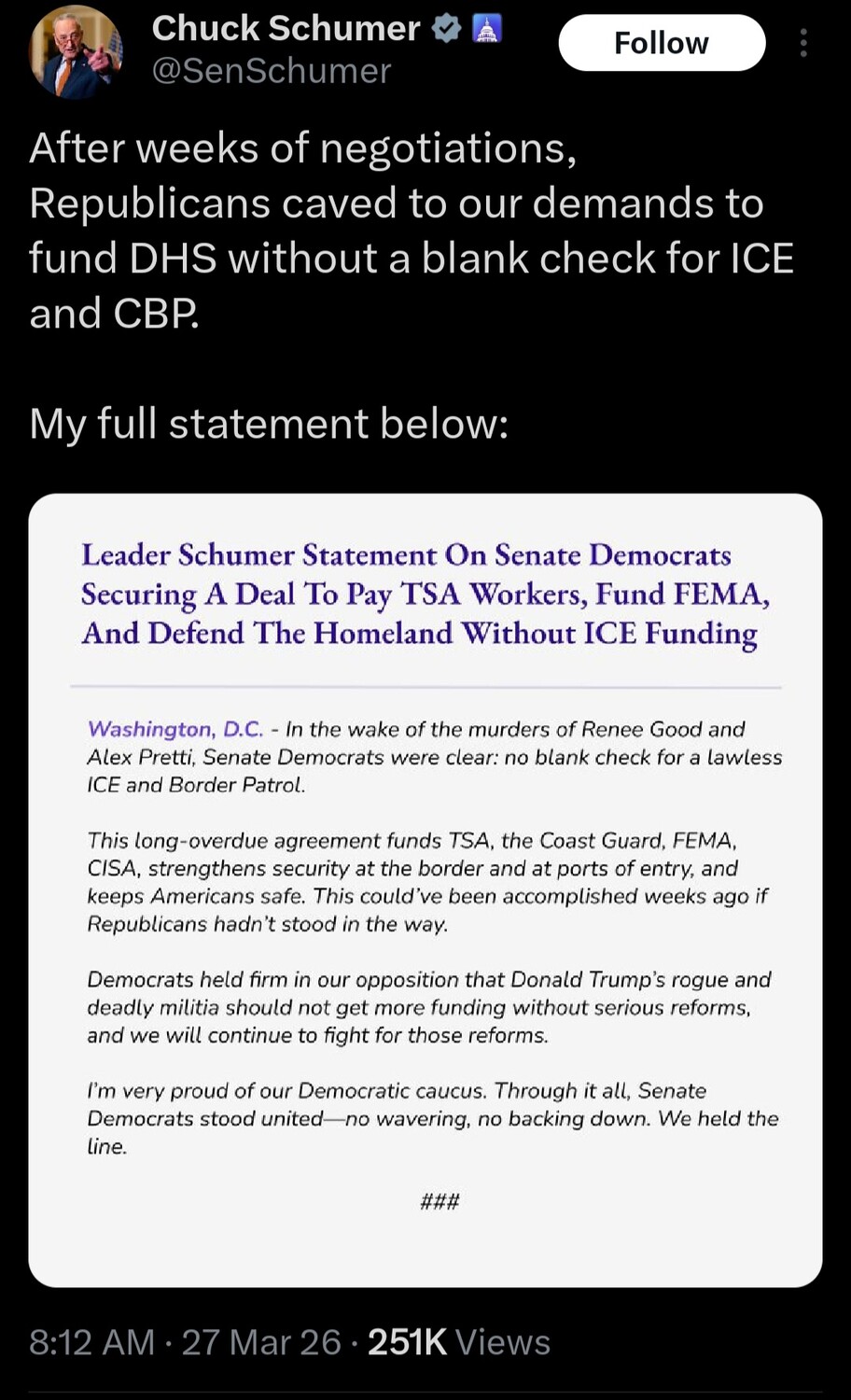Click the 8:12 AM timestamp
Image resolution: width=851 pixels, height=1400 pixels.
point(91,1342)
